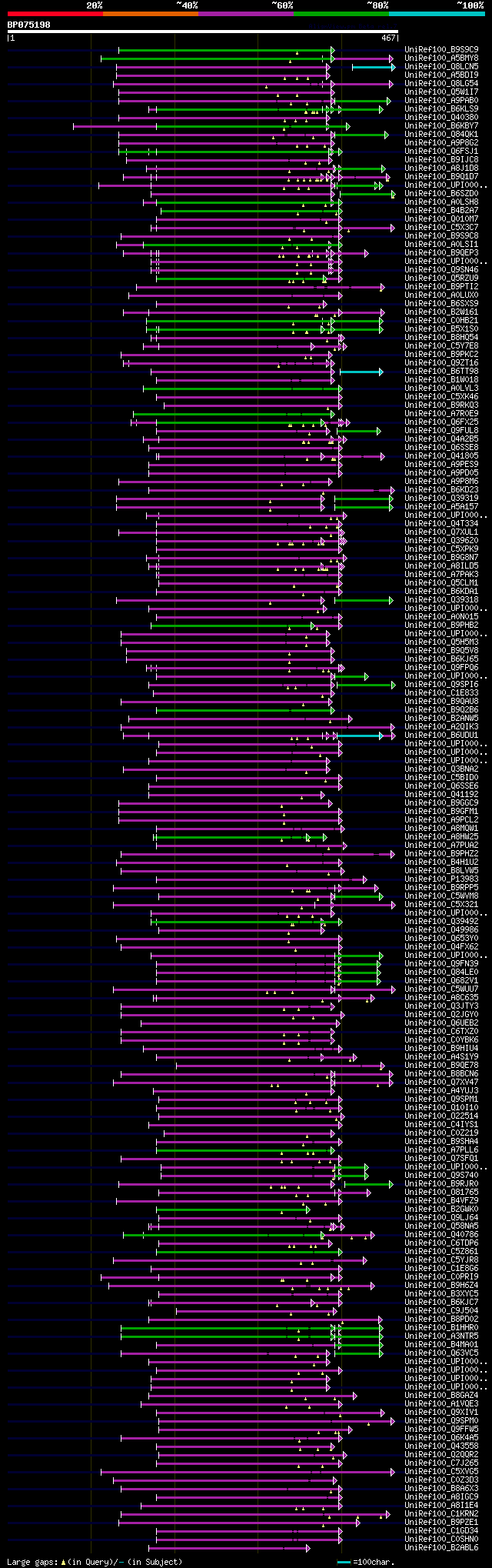
Task: Select the UniRef100_Q40786 label
Action: click(441, 1234)
